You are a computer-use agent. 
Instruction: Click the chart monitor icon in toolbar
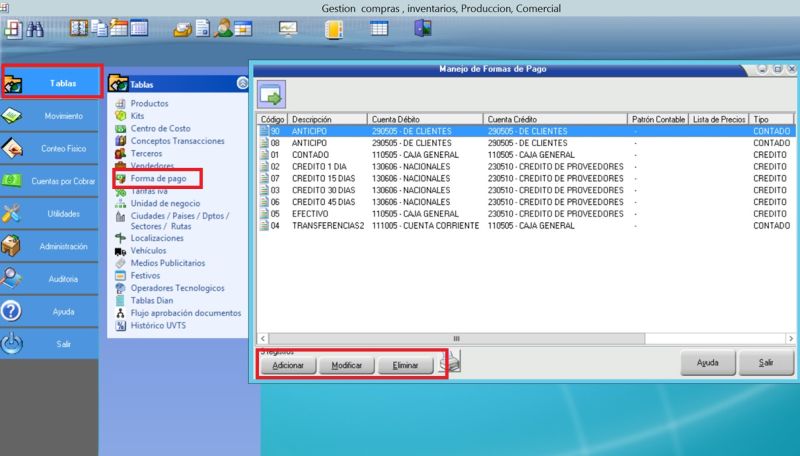click(x=288, y=29)
